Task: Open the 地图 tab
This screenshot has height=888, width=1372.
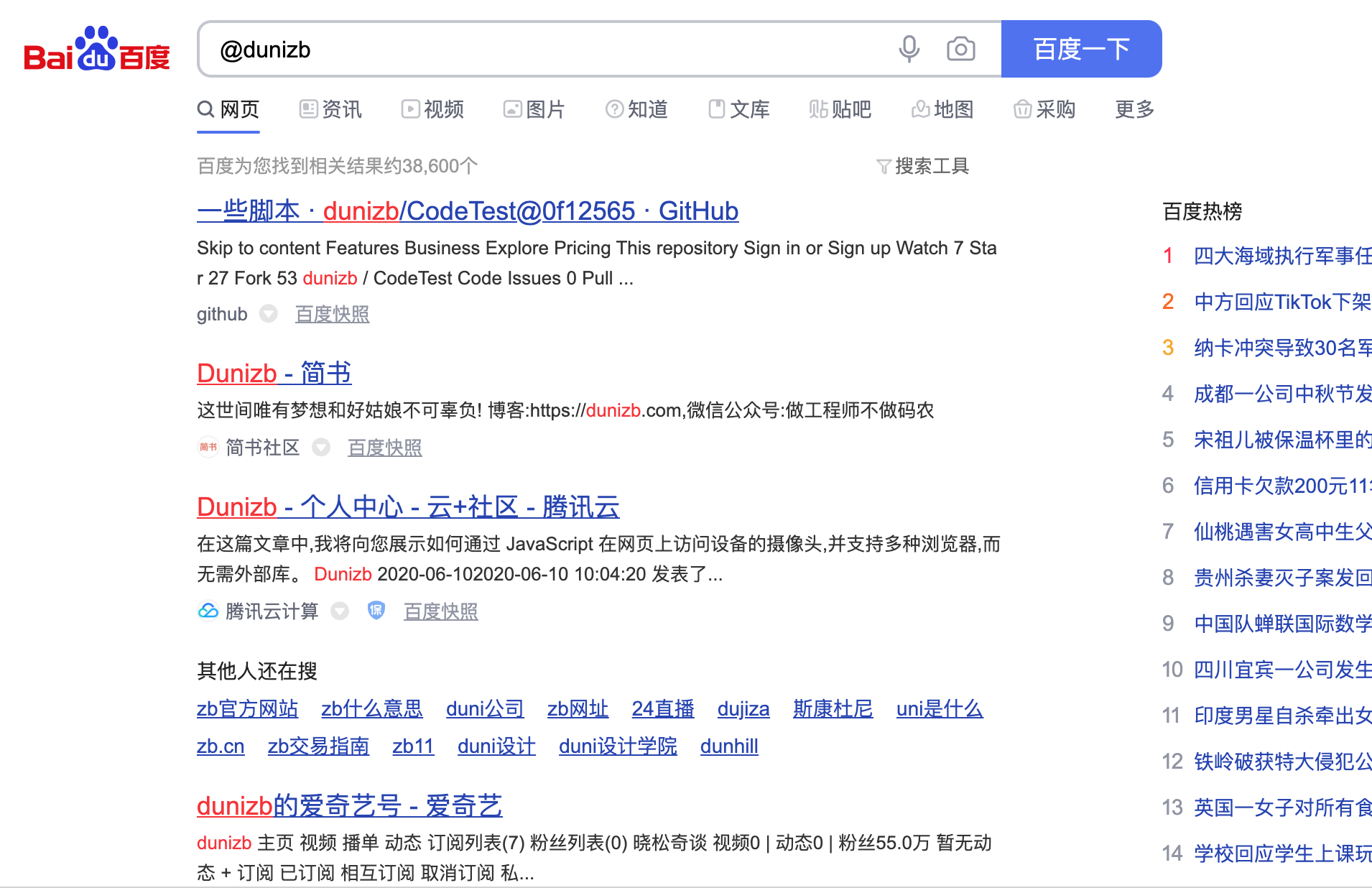Action: pyautogui.click(x=942, y=109)
